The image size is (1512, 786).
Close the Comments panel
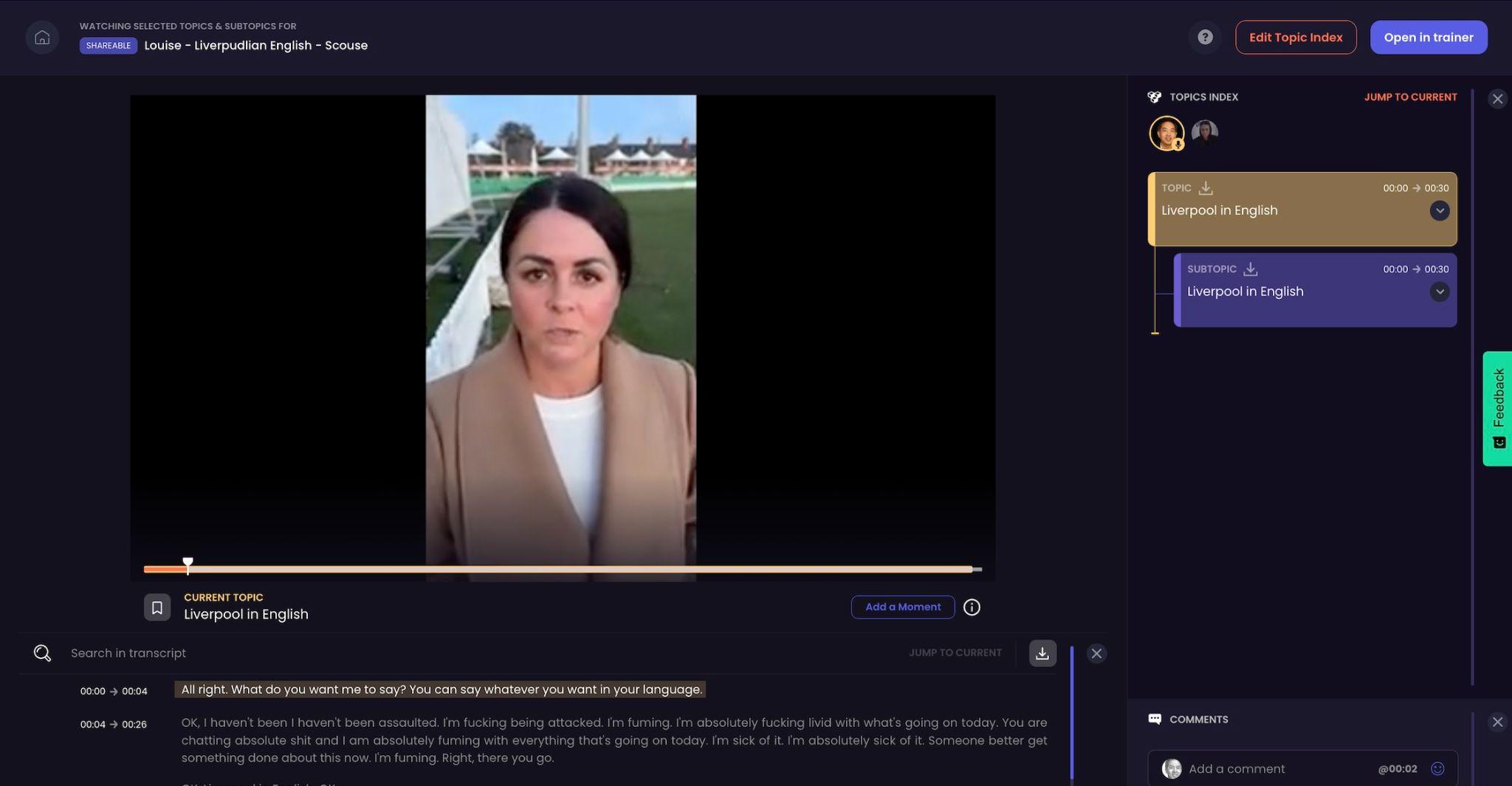(1497, 722)
